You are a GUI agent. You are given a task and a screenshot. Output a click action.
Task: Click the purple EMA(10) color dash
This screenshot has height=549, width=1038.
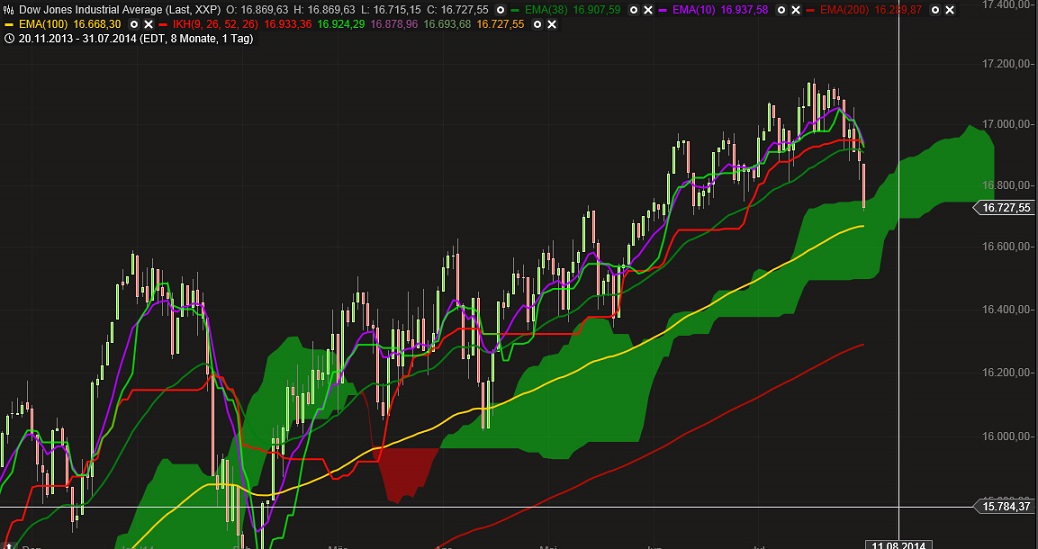tap(663, 10)
